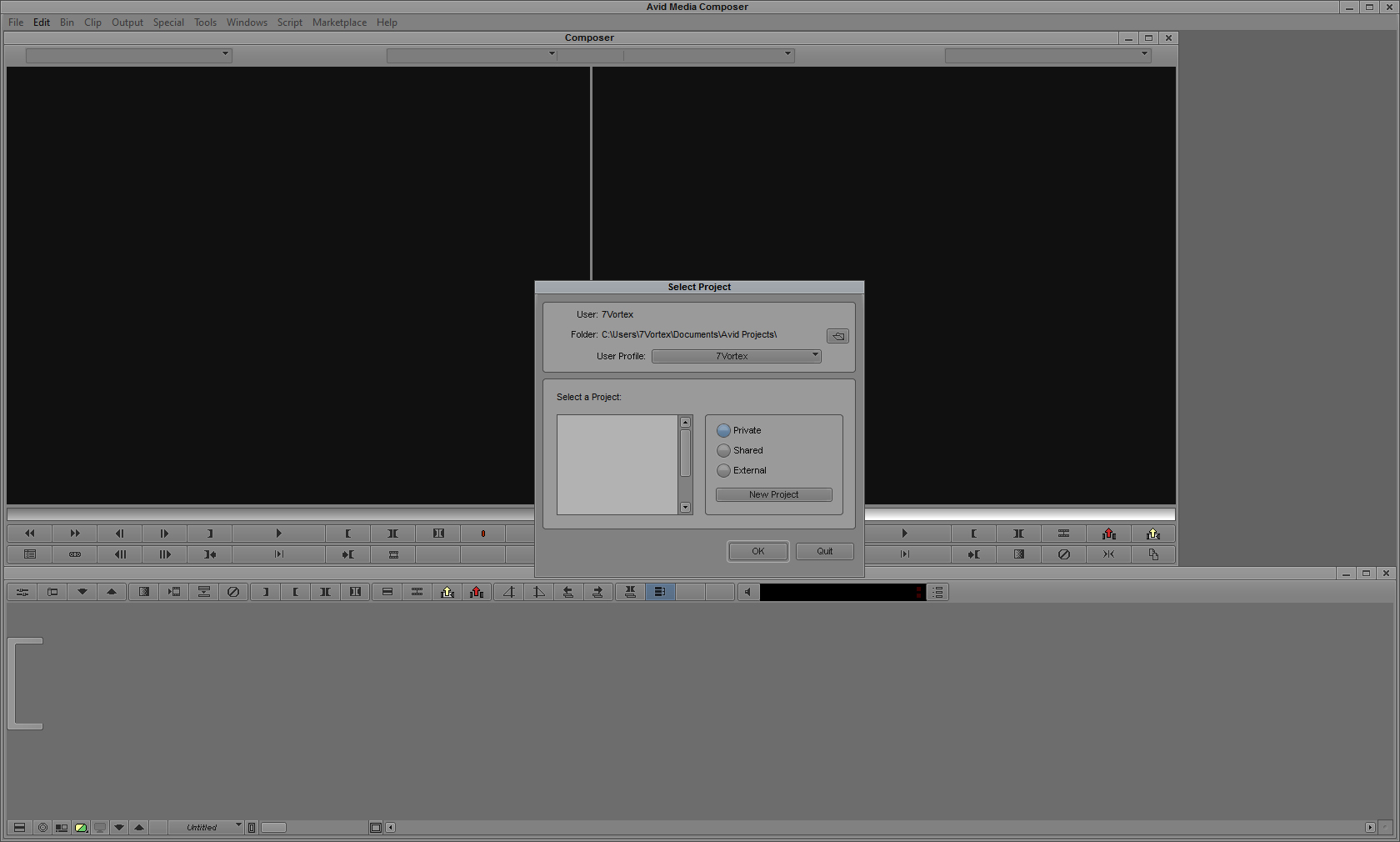The width and height of the screenshot is (1400, 842).
Task: Open the Edit menu
Action: pyautogui.click(x=42, y=23)
